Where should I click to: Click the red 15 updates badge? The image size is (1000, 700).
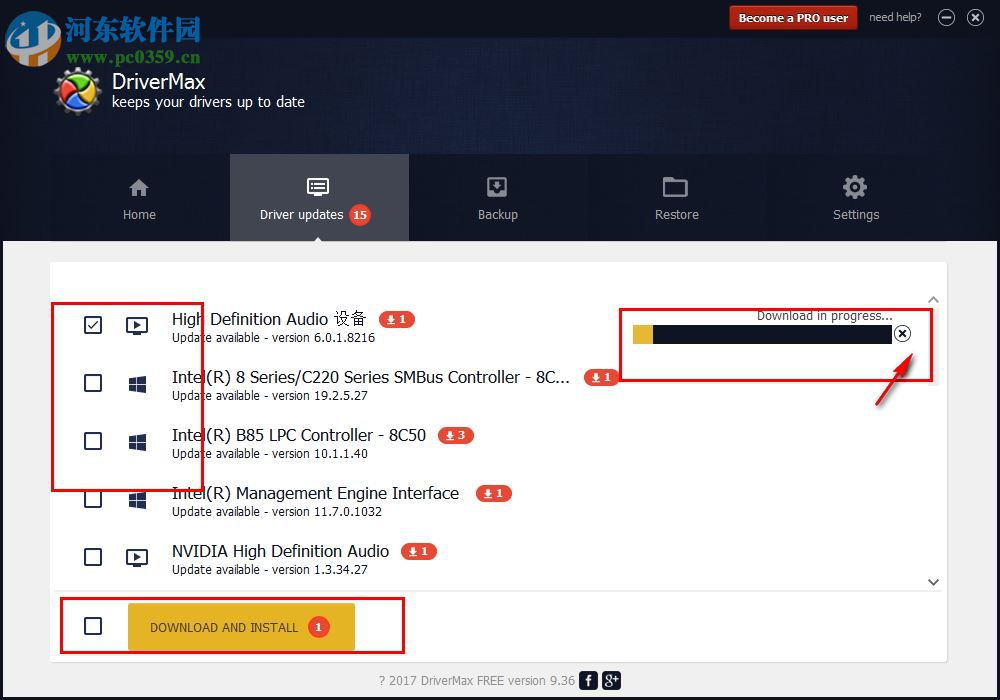(x=360, y=215)
